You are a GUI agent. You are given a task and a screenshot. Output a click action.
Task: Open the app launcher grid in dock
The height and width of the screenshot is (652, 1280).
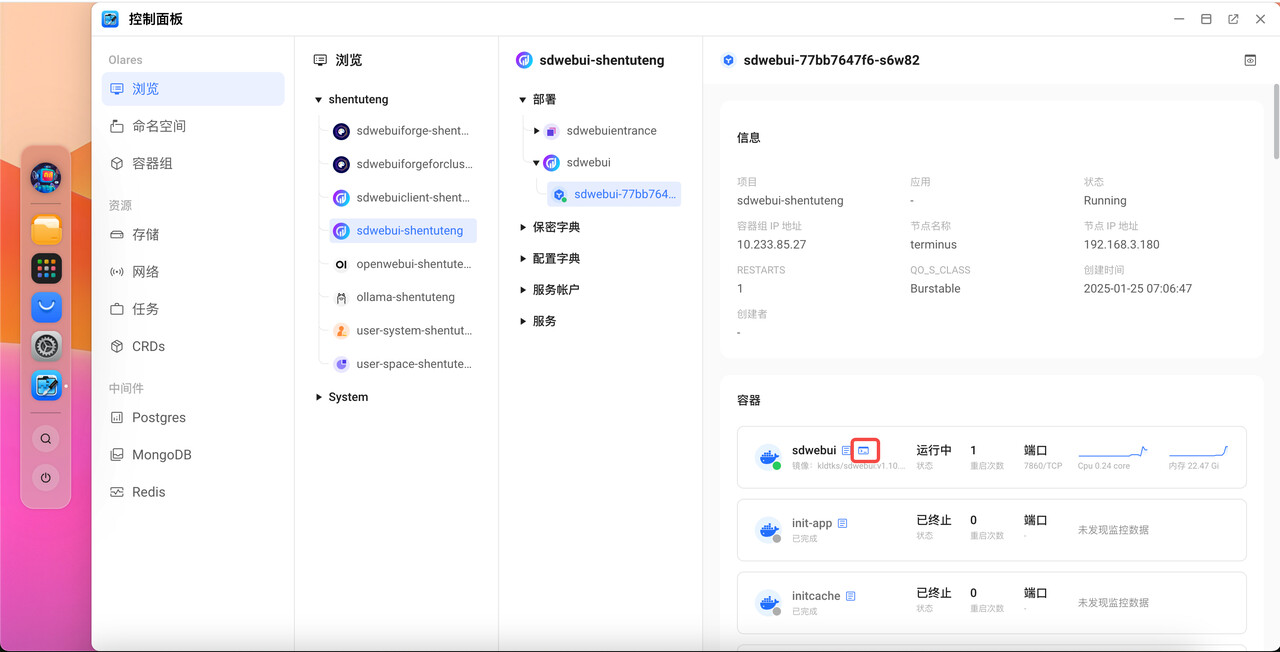click(x=46, y=268)
